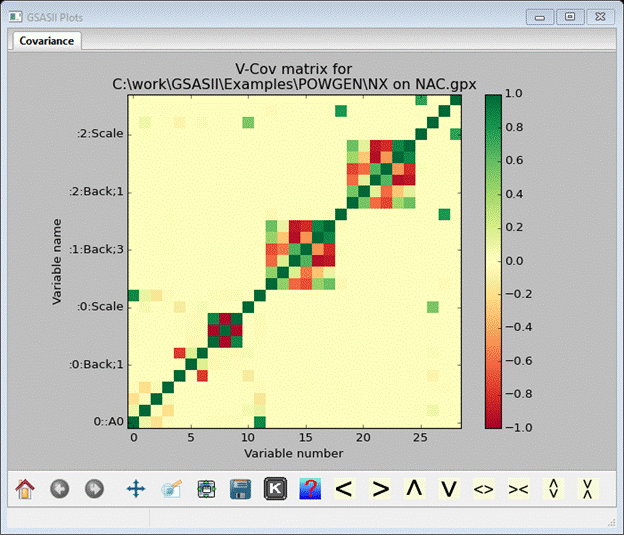
Task: Open help with question mark icon
Action: click(310, 489)
